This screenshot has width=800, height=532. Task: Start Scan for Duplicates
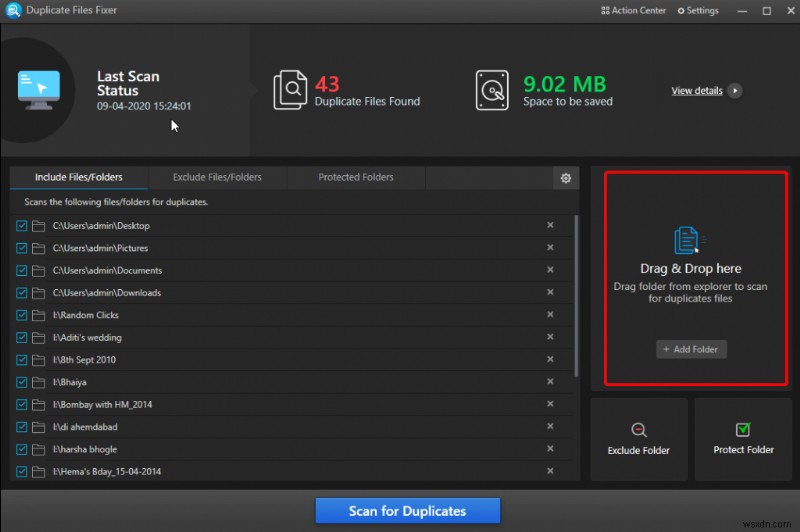(x=408, y=511)
